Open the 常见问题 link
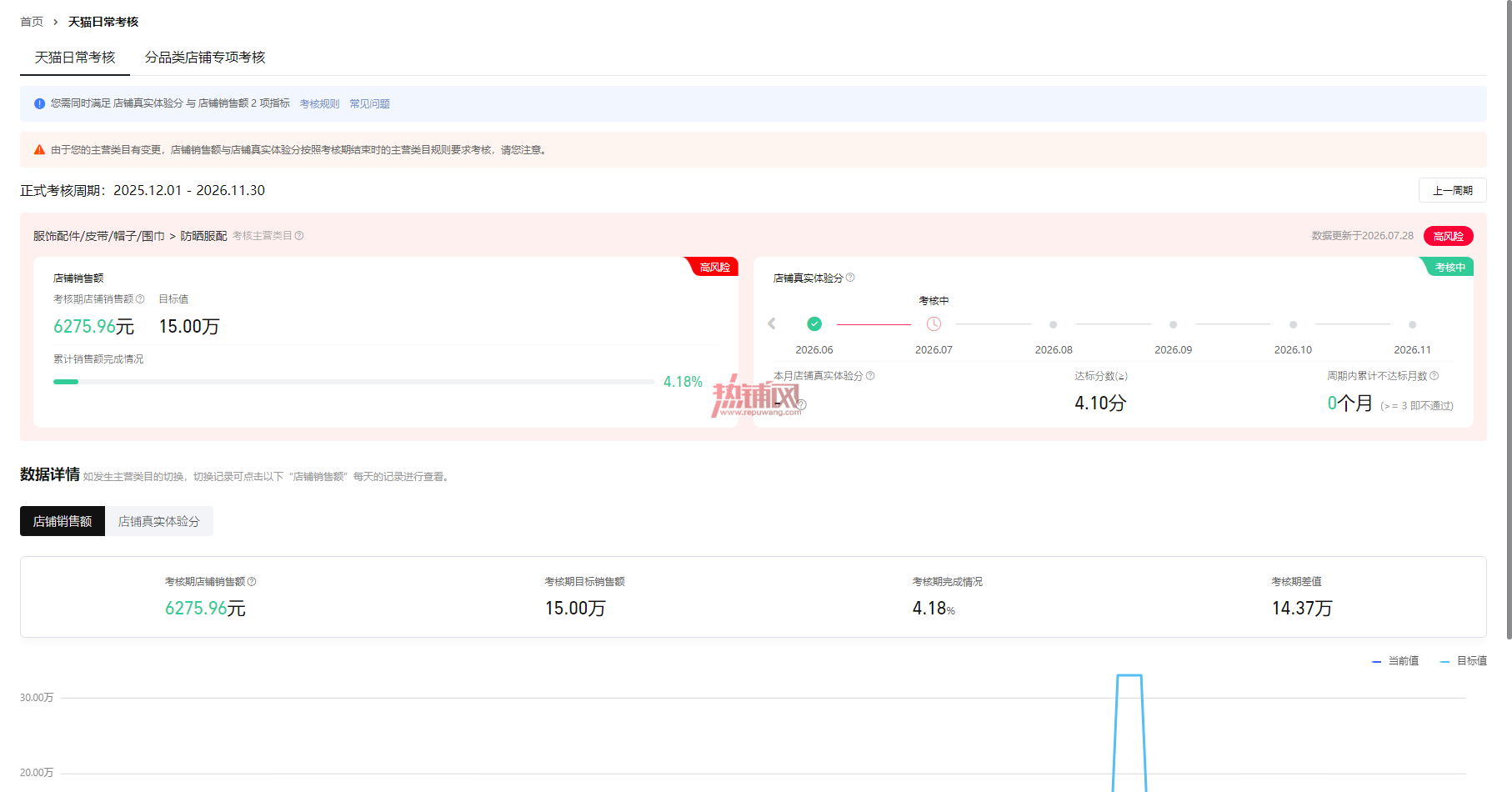 (x=369, y=104)
